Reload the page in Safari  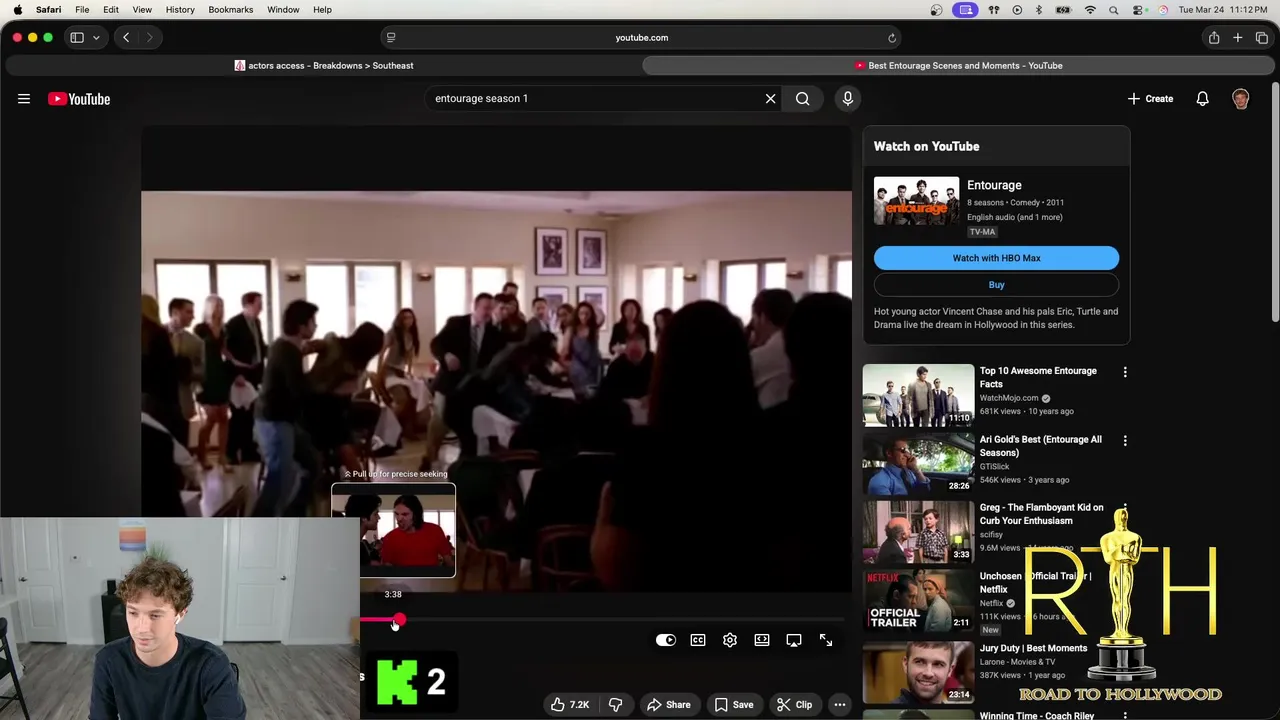[x=891, y=38]
